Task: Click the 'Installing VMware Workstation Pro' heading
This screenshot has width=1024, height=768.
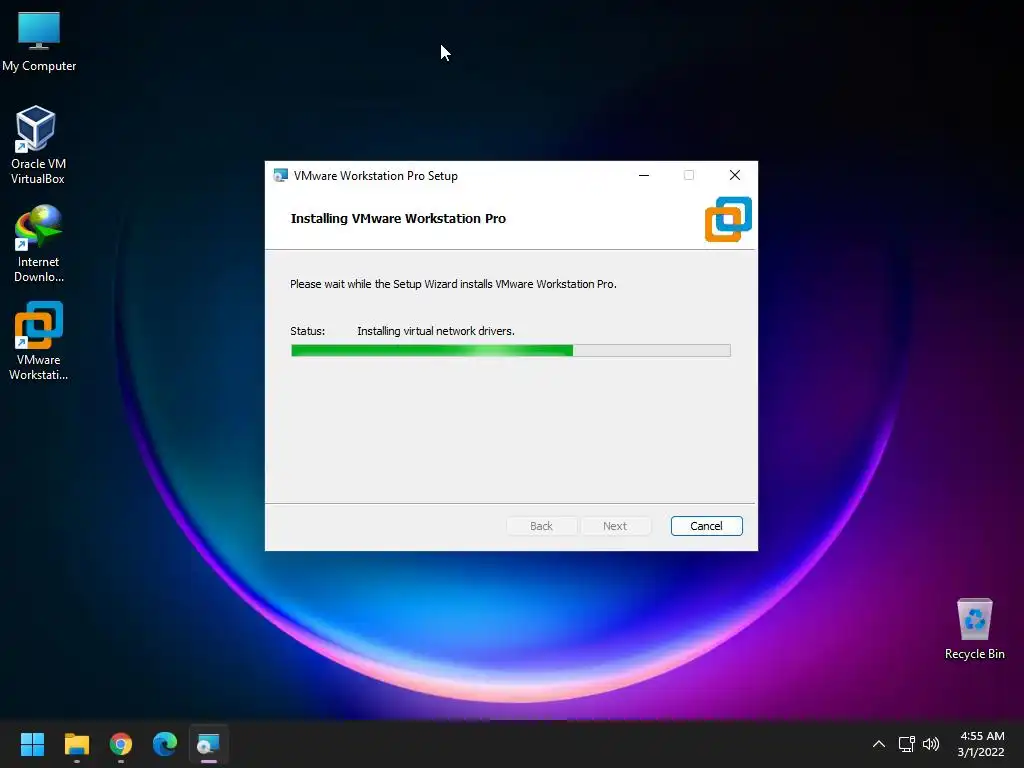Action: pyautogui.click(x=398, y=219)
